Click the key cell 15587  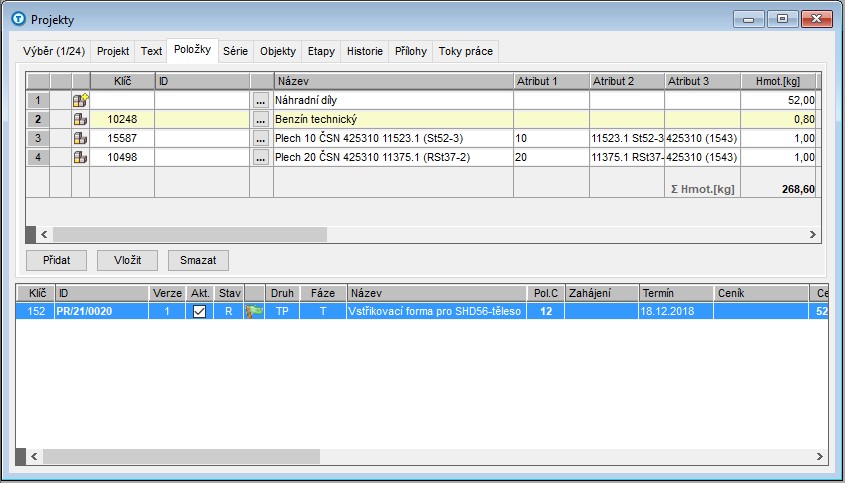pyautogui.click(x=122, y=138)
